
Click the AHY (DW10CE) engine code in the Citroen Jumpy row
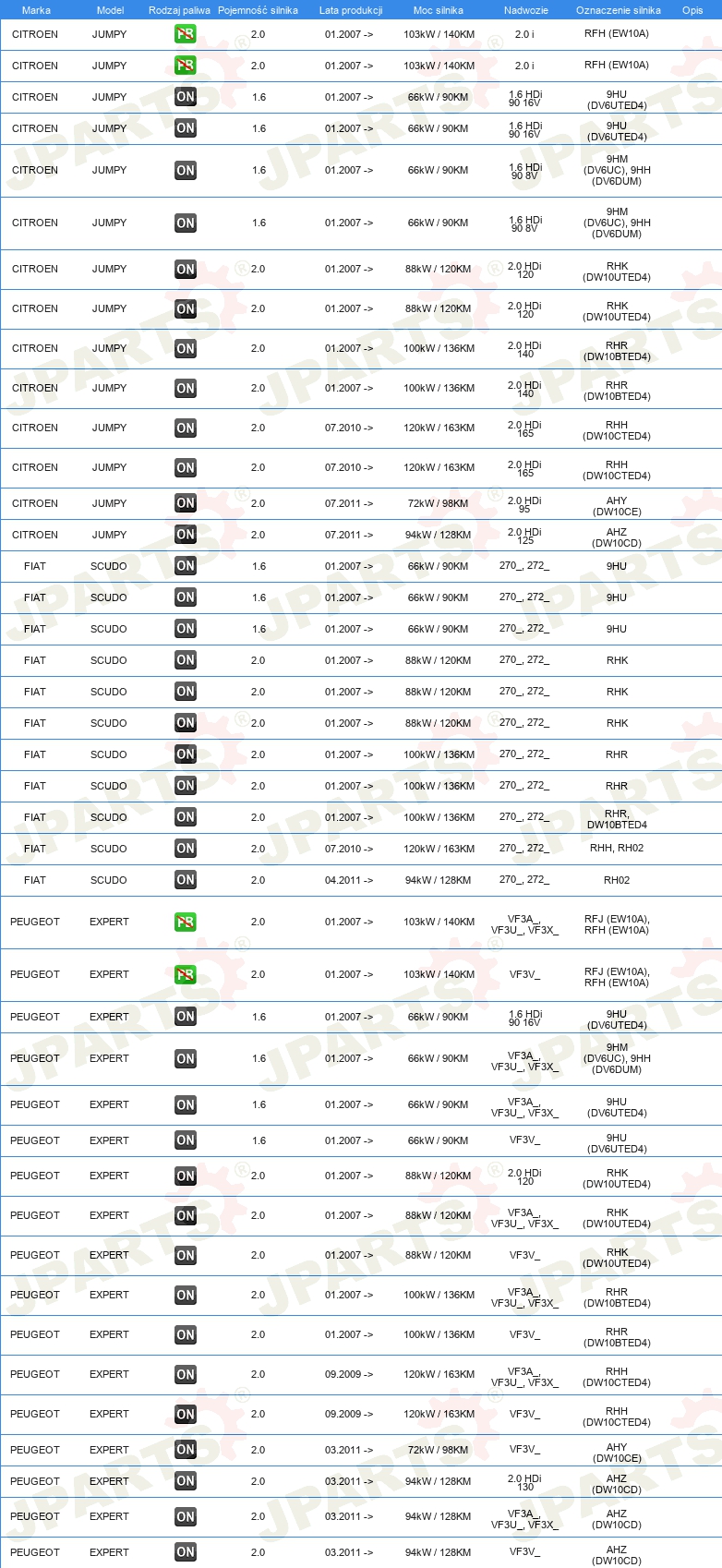coord(617,506)
